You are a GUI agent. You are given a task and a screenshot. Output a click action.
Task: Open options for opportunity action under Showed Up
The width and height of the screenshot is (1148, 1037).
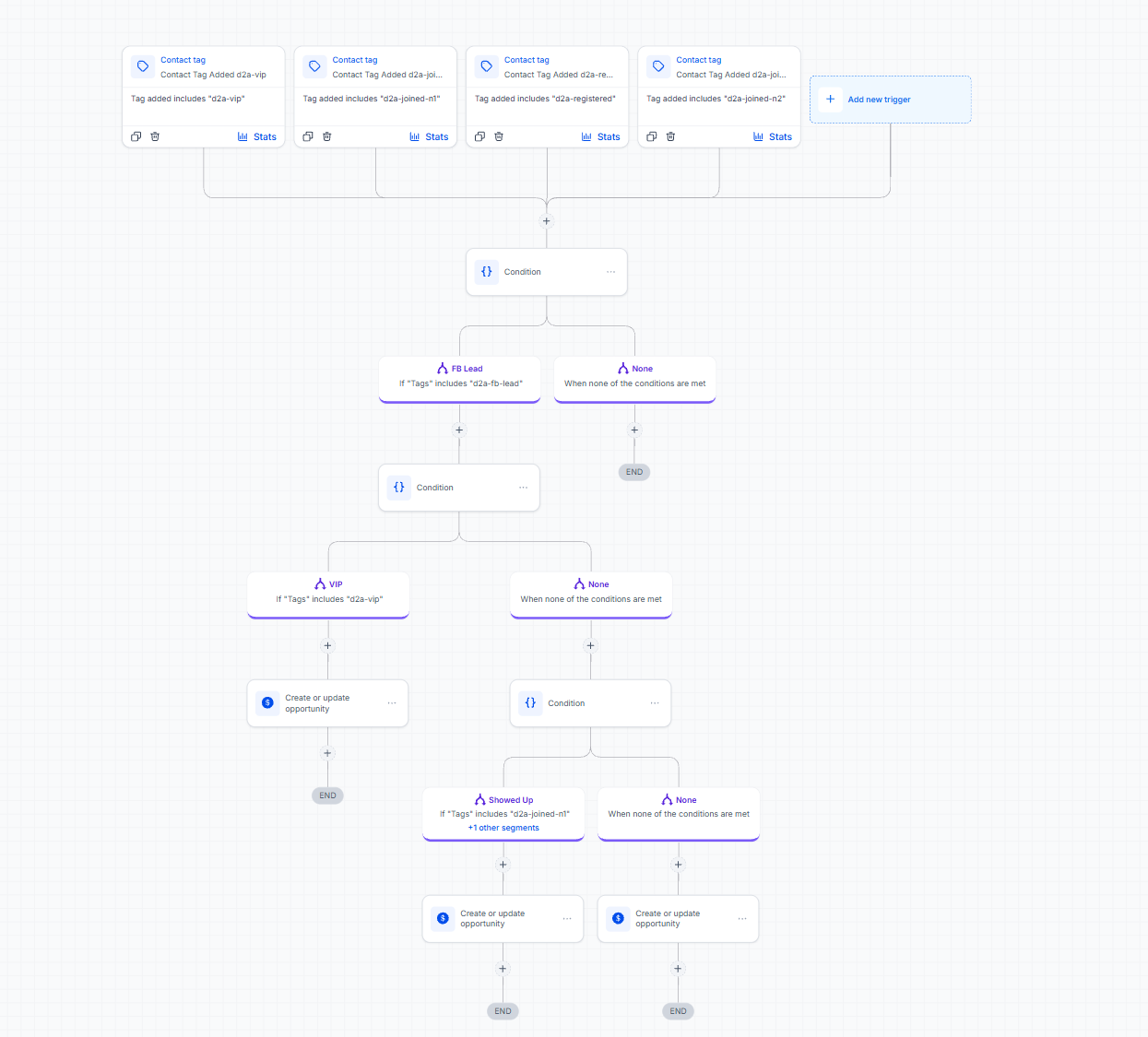pos(567,919)
